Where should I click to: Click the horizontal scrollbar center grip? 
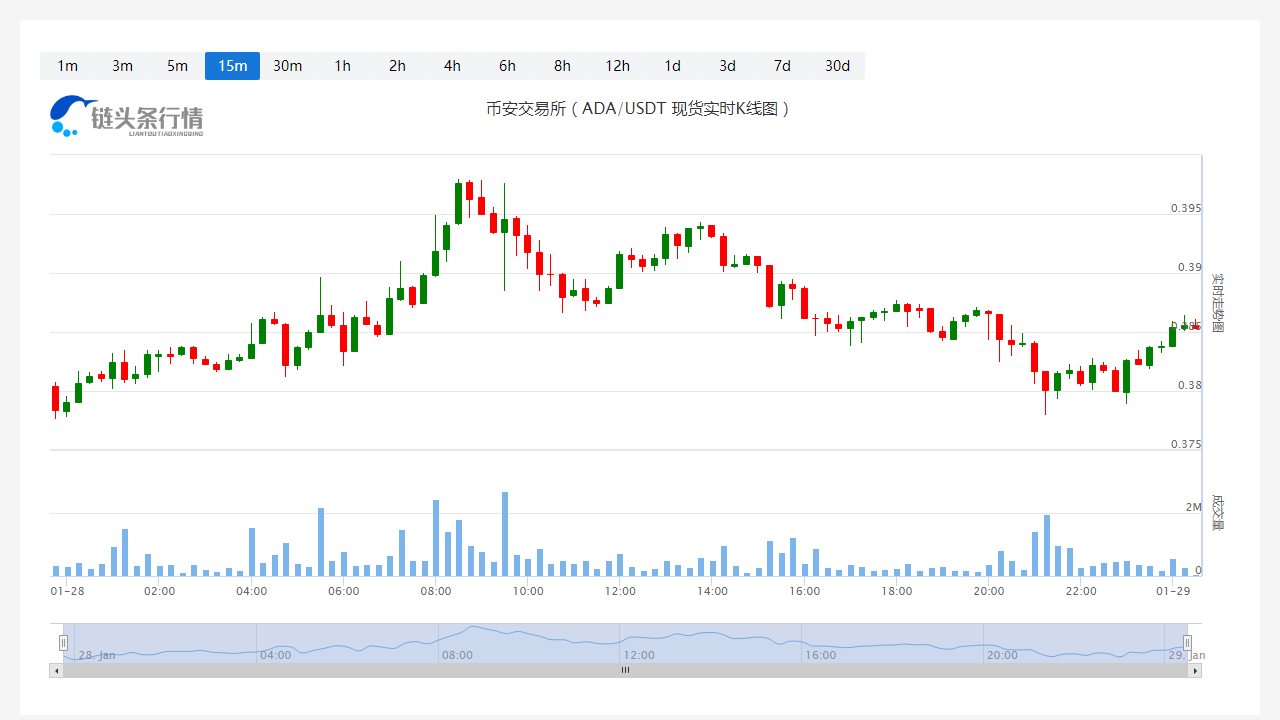point(625,671)
